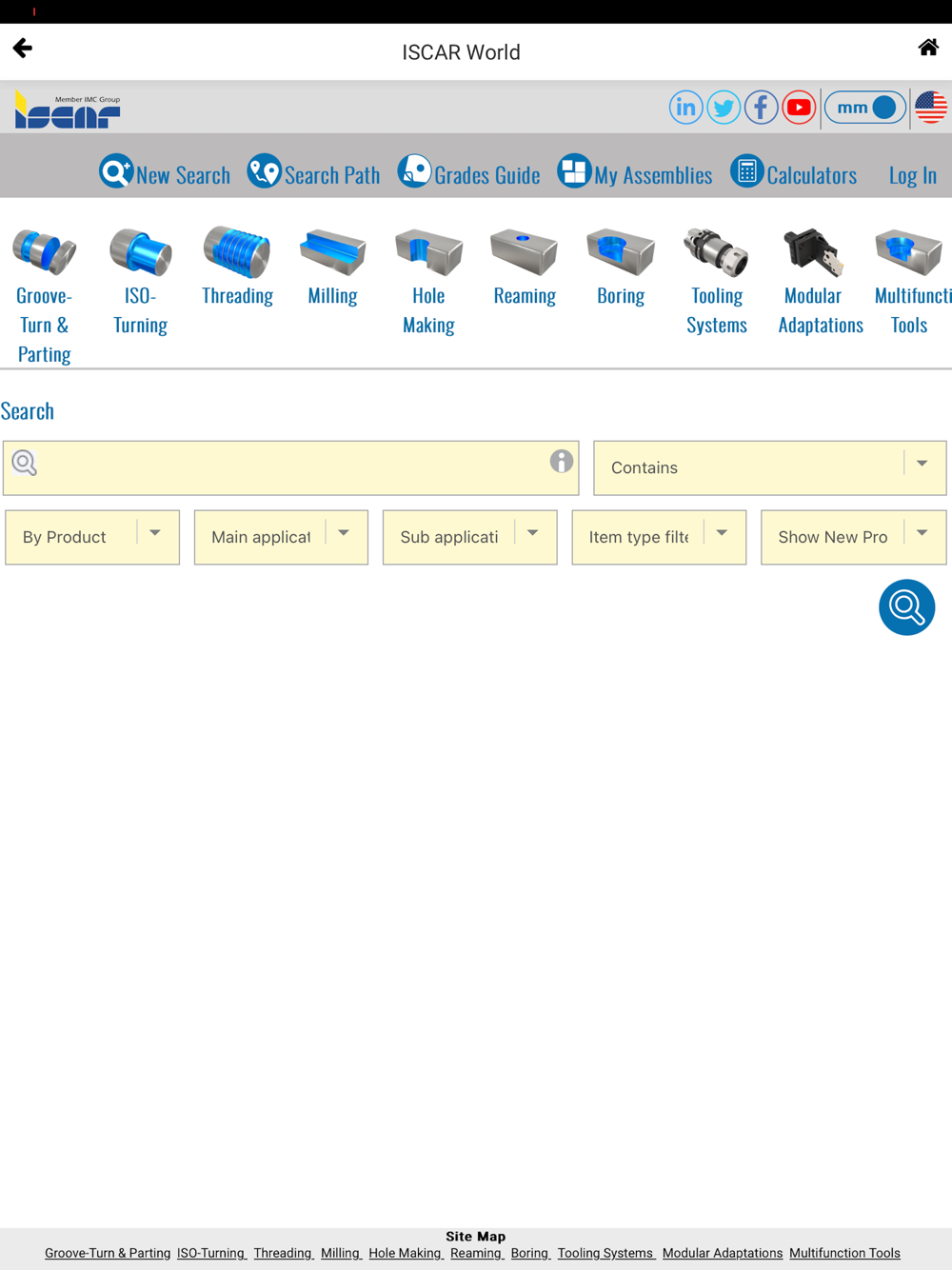Open ISCAR Twitter icon
Screen dimensions: 952x1270
724,108
